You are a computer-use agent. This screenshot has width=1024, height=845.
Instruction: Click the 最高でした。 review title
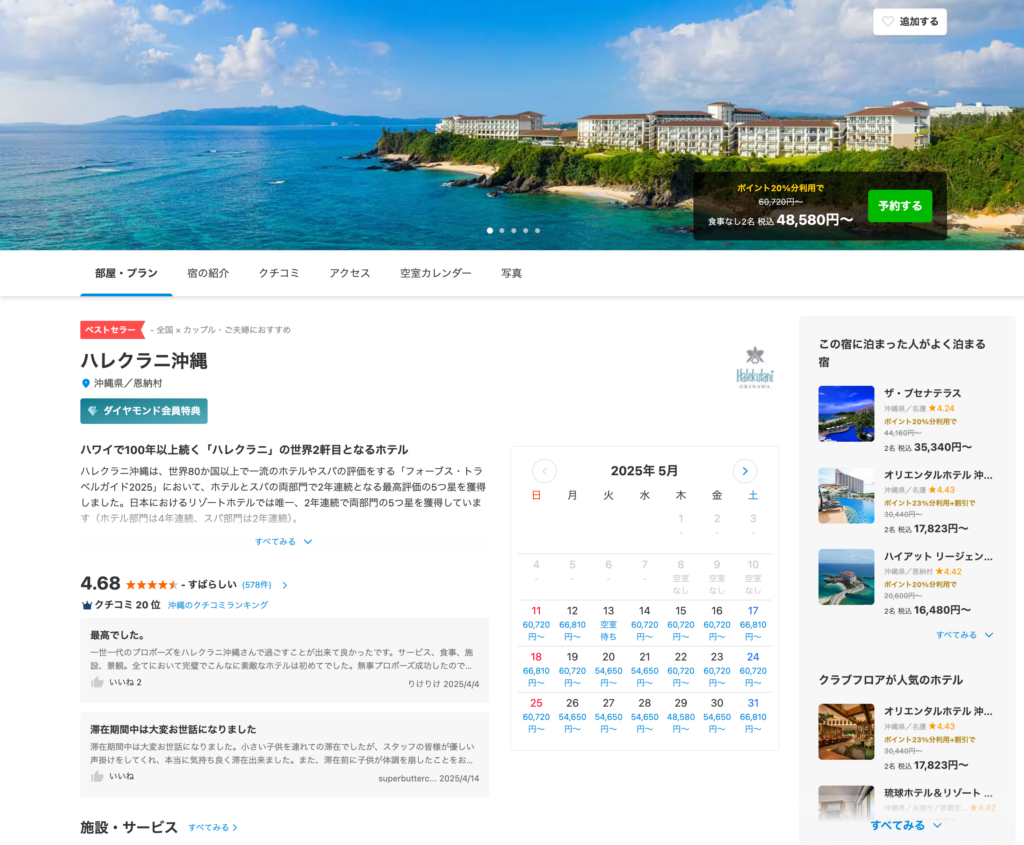[x=118, y=635]
